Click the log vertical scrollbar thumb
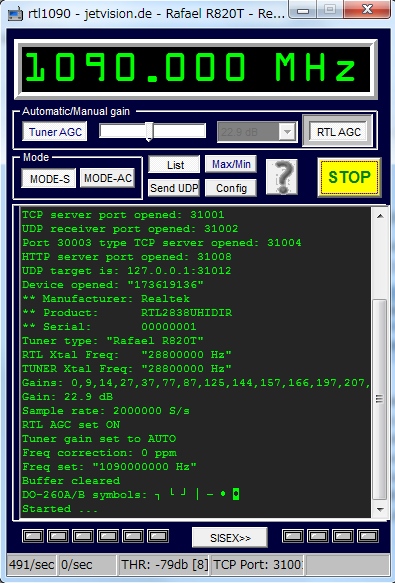The height and width of the screenshot is (583, 395). click(380, 399)
